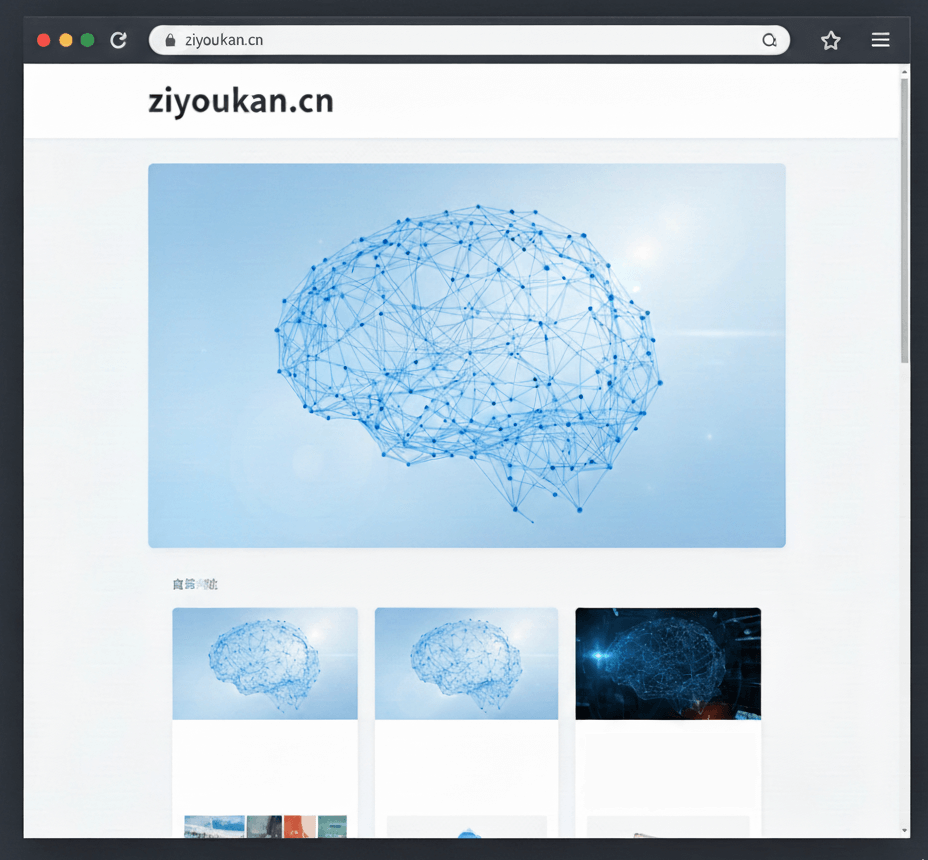Screen dimensions: 928x860
Task: Reload the page with the refresh icon
Action: 118,40
